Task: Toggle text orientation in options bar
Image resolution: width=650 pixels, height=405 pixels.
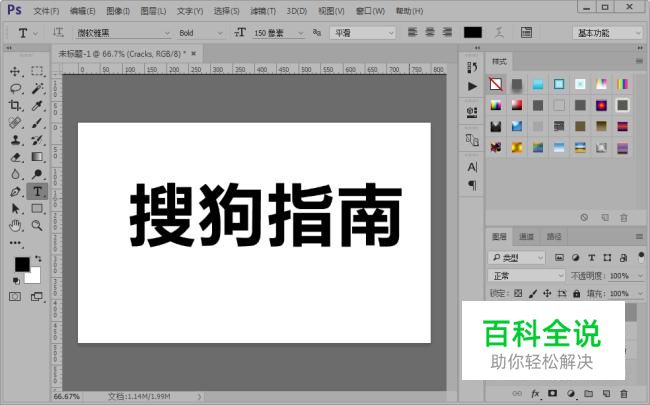Action: 58,32
